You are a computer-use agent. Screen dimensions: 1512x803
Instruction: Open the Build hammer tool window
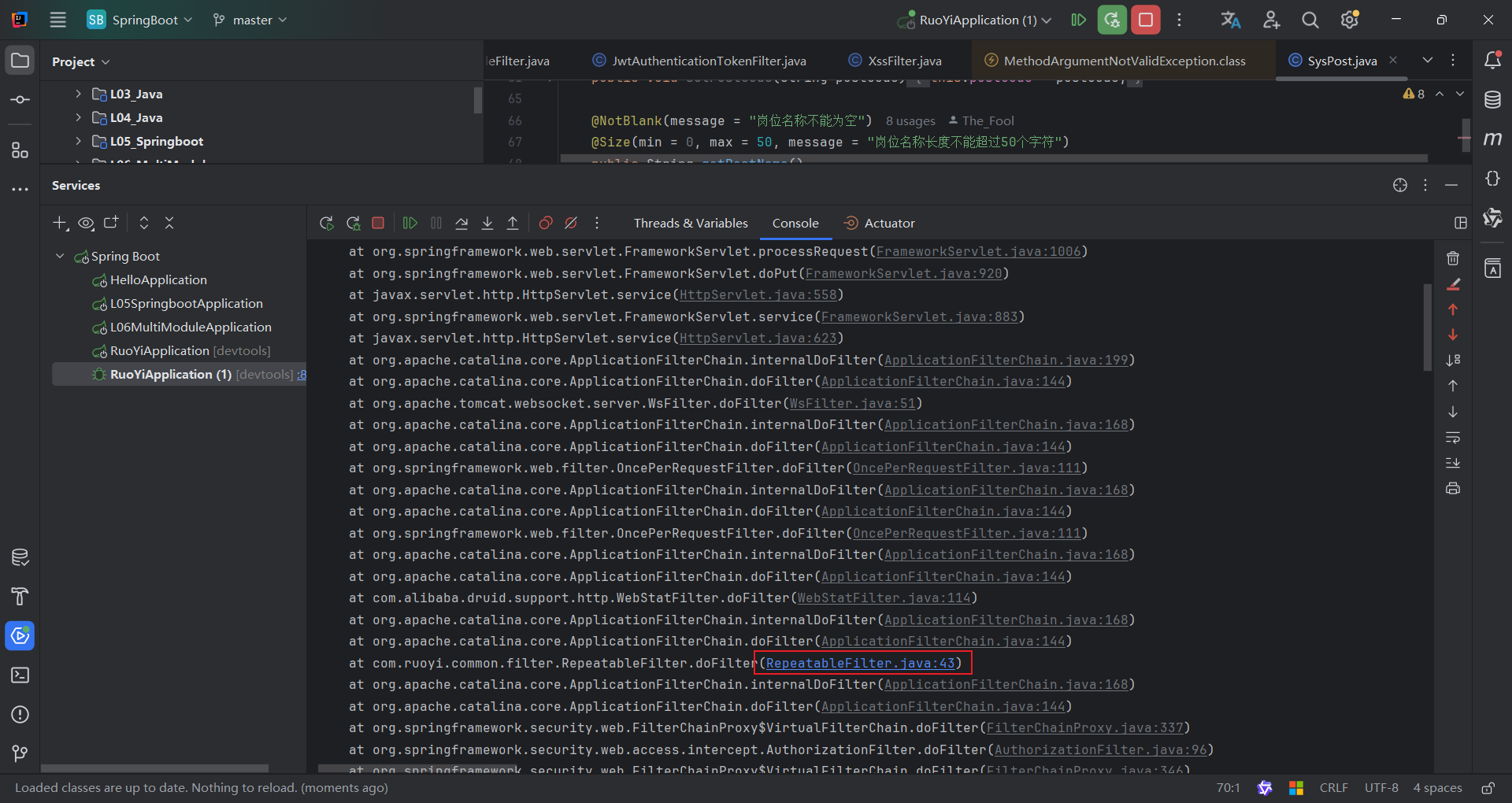20,597
